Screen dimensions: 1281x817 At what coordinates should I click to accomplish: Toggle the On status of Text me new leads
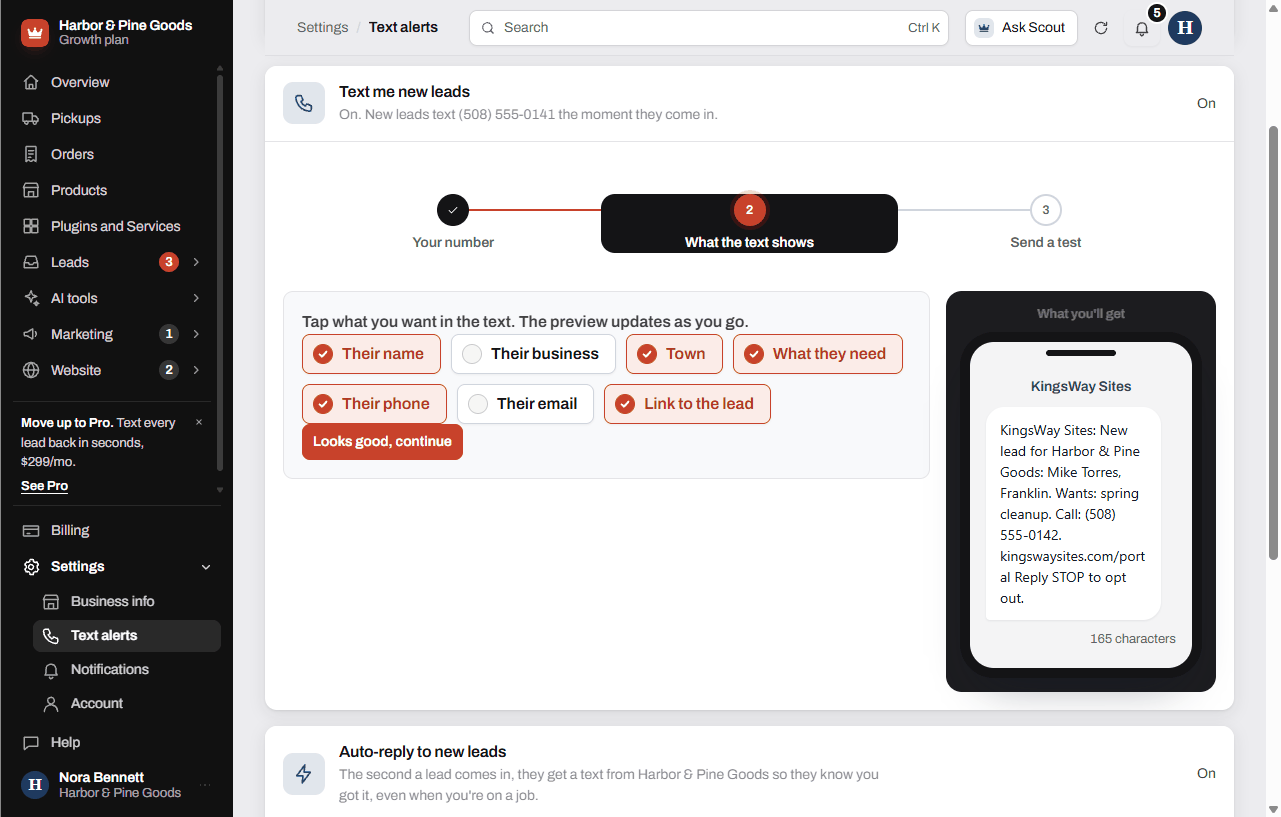coord(1206,103)
